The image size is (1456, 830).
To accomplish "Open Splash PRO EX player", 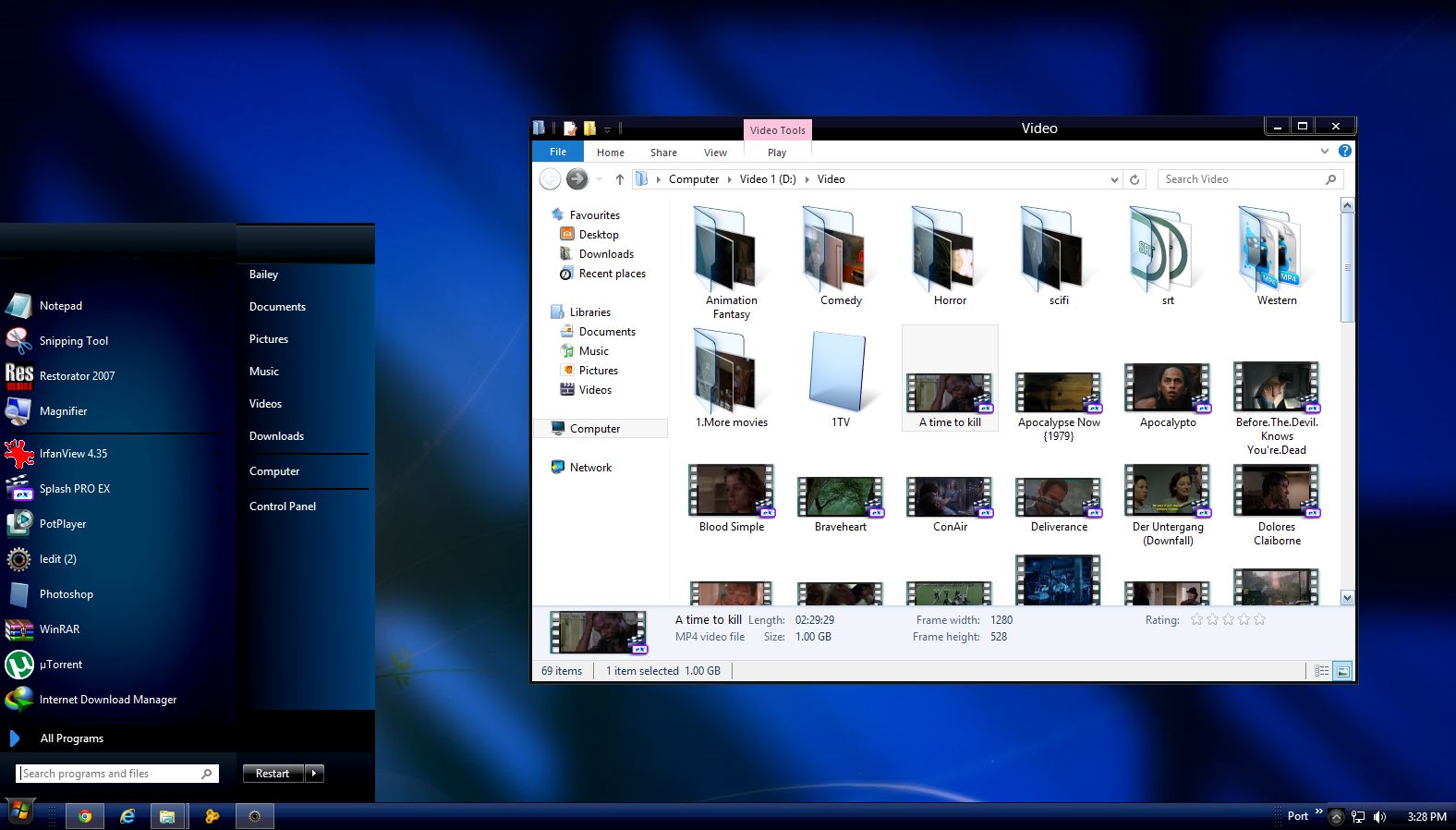I will [x=75, y=489].
